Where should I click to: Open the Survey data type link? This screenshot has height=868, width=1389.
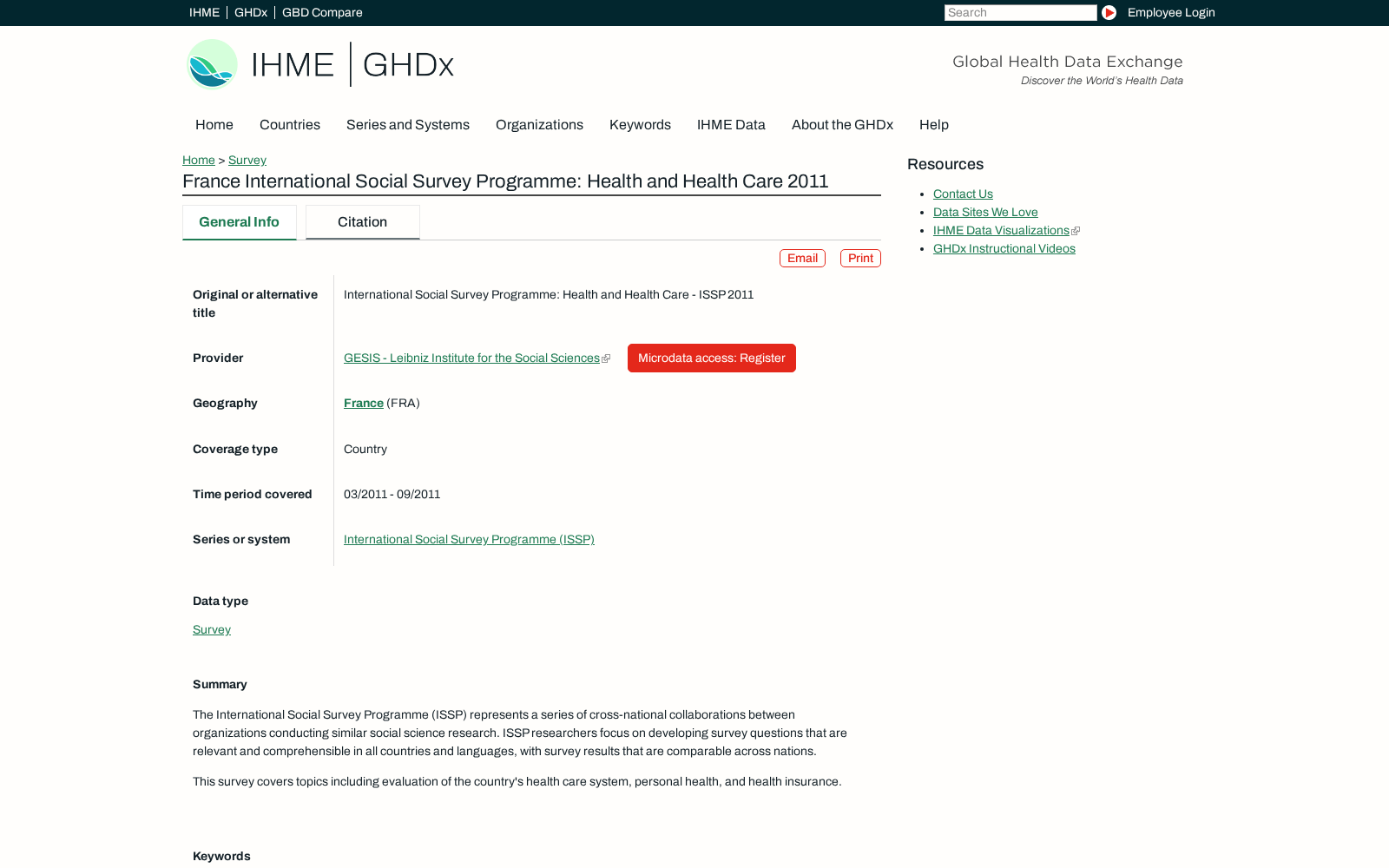[212, 629]
